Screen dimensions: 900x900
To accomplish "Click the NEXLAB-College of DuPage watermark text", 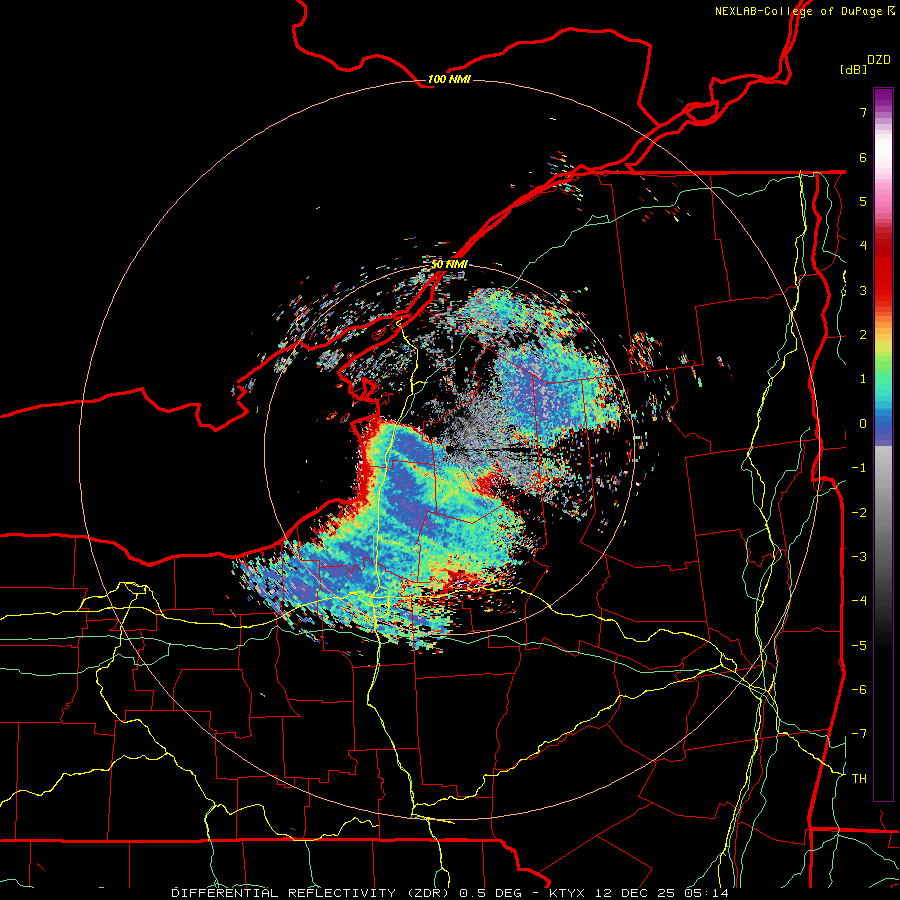I will pyautogui.click(x=804, y=11).
